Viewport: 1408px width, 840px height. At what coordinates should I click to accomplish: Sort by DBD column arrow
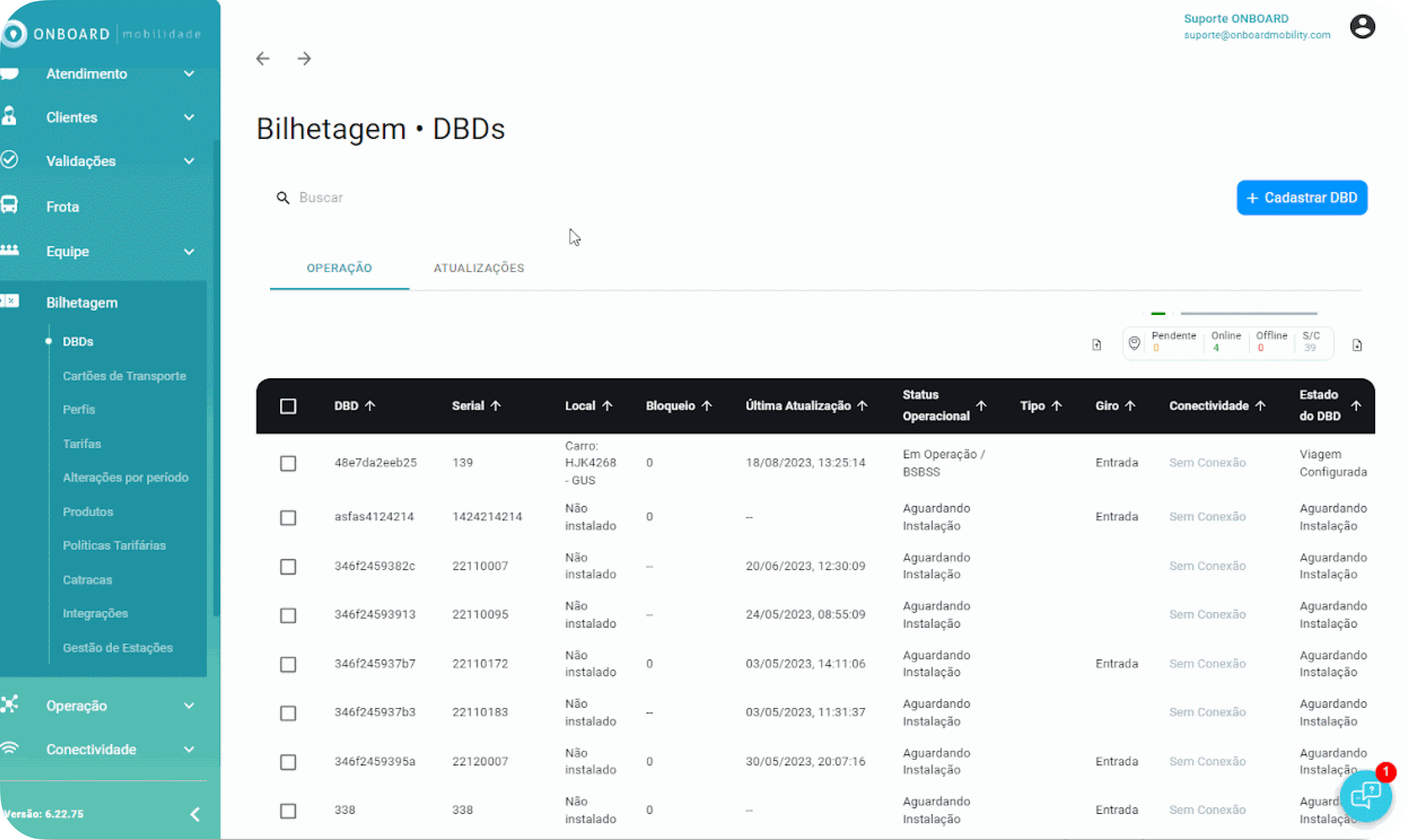point(370,406)
